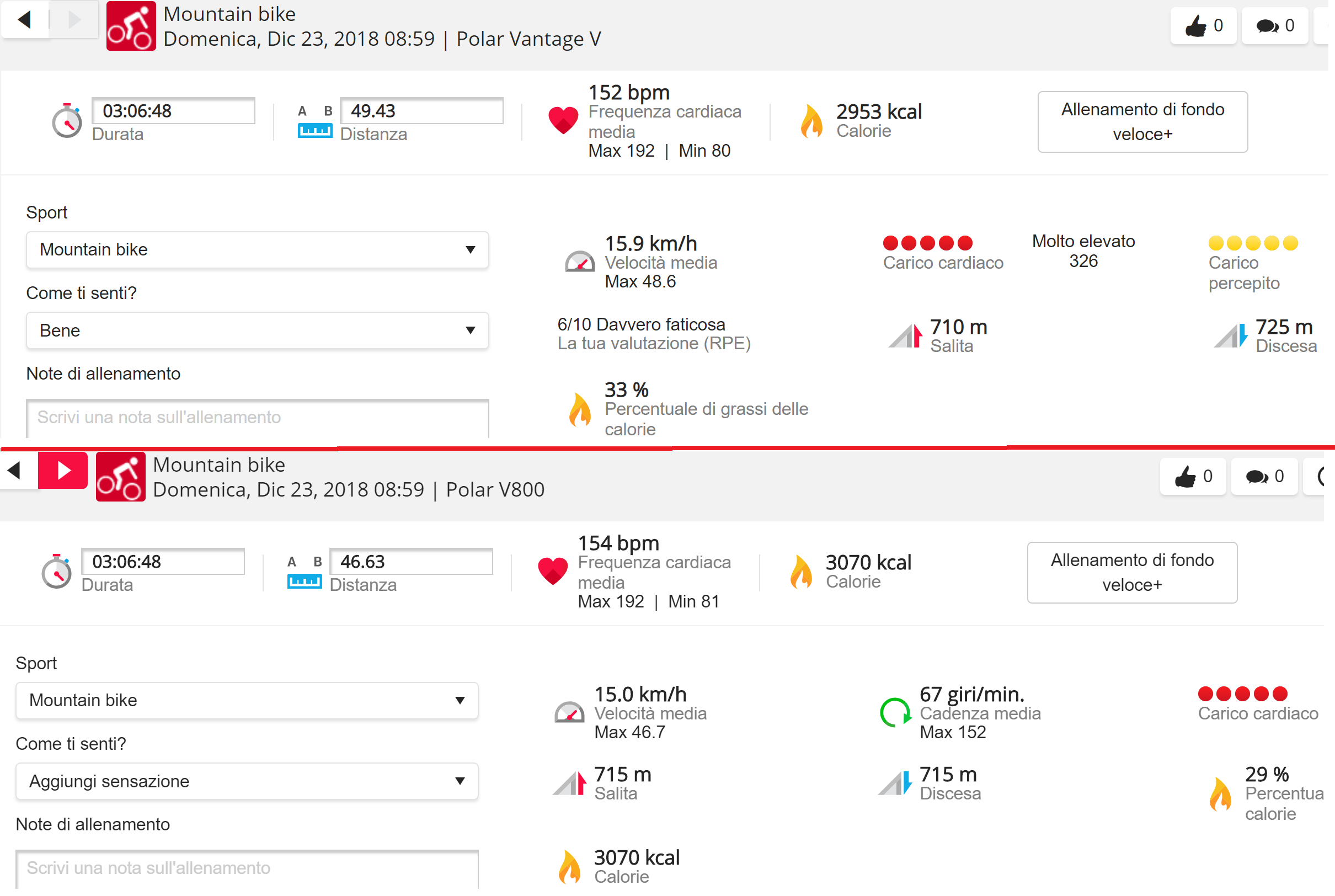Viewport: 1335px width, 896px height.
Task: Click thumbs-up like icon for Vantage V session
Action: pyautogui.click(x=1195, y=26)
